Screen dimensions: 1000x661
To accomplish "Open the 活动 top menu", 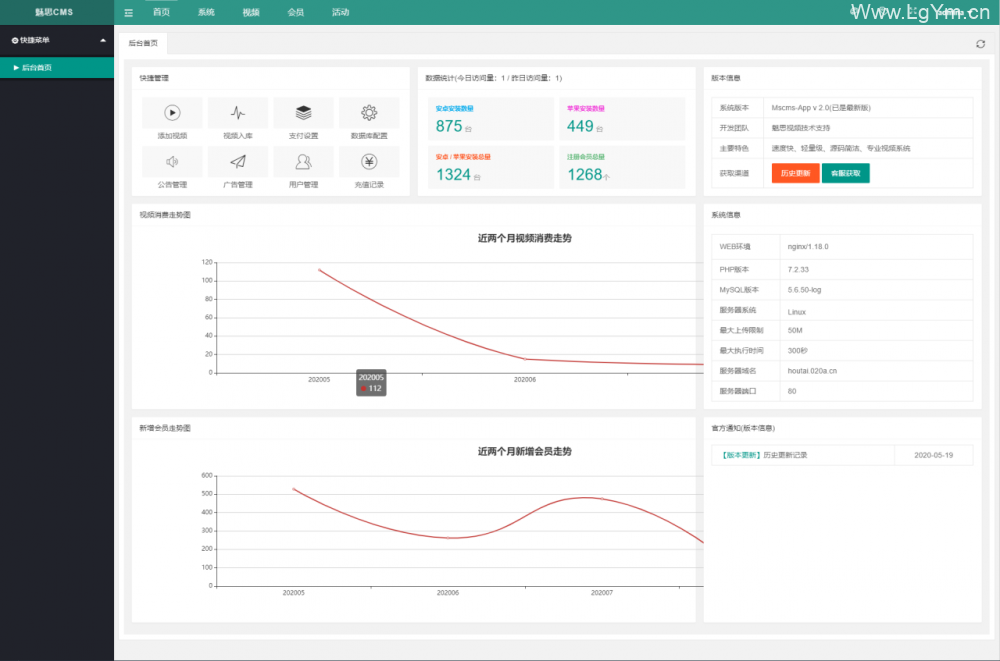I will [340, 12].
